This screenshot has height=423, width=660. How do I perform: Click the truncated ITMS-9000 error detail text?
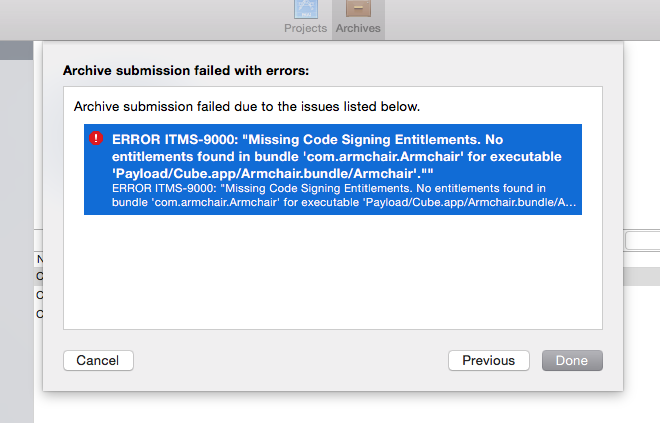point(344,195)
